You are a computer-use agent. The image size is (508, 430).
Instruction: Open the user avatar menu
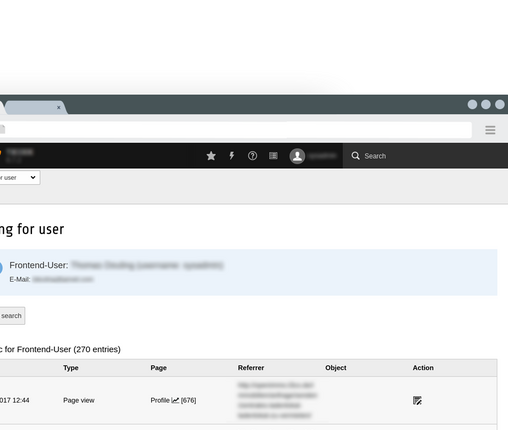click(x=297, y=156)
